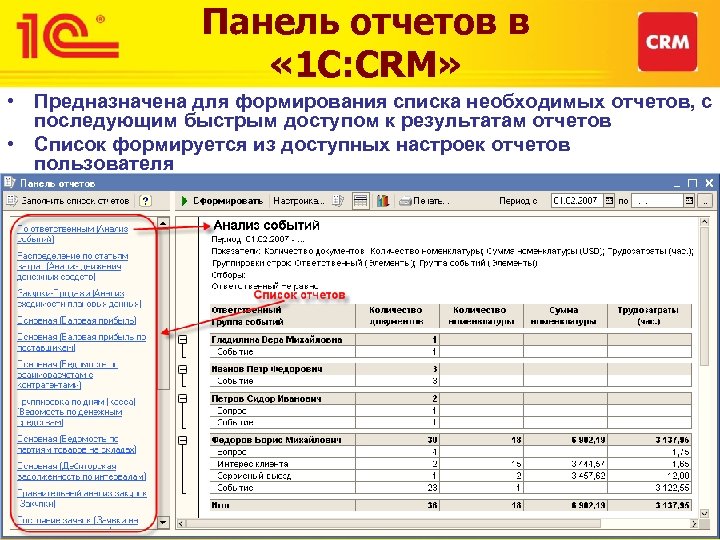Screen dimensions: 720x540
Task: Click Заполнить список отчетов toolbar button
Action: coord(68,201)
